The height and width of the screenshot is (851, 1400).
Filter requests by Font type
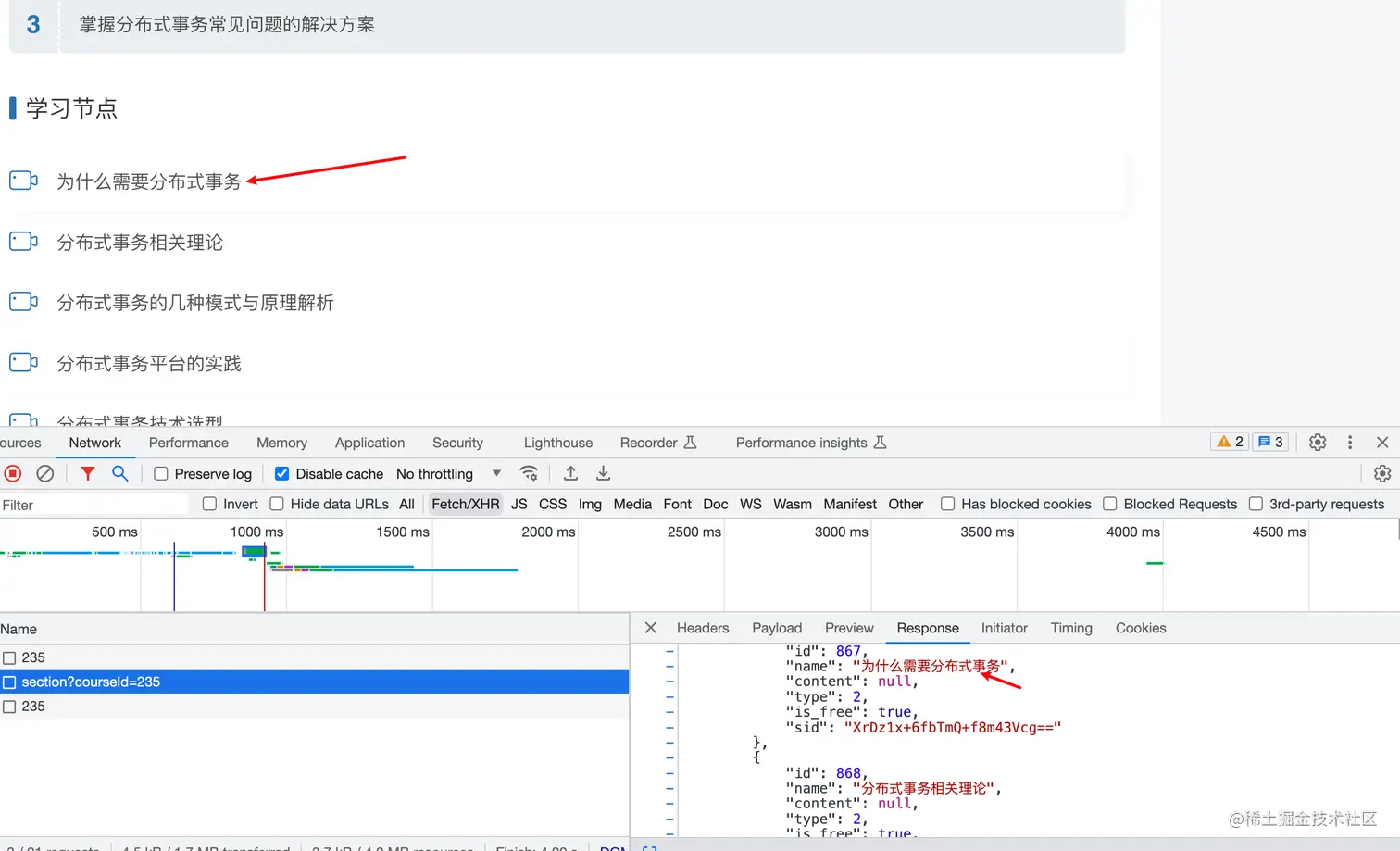click(678, 504)
